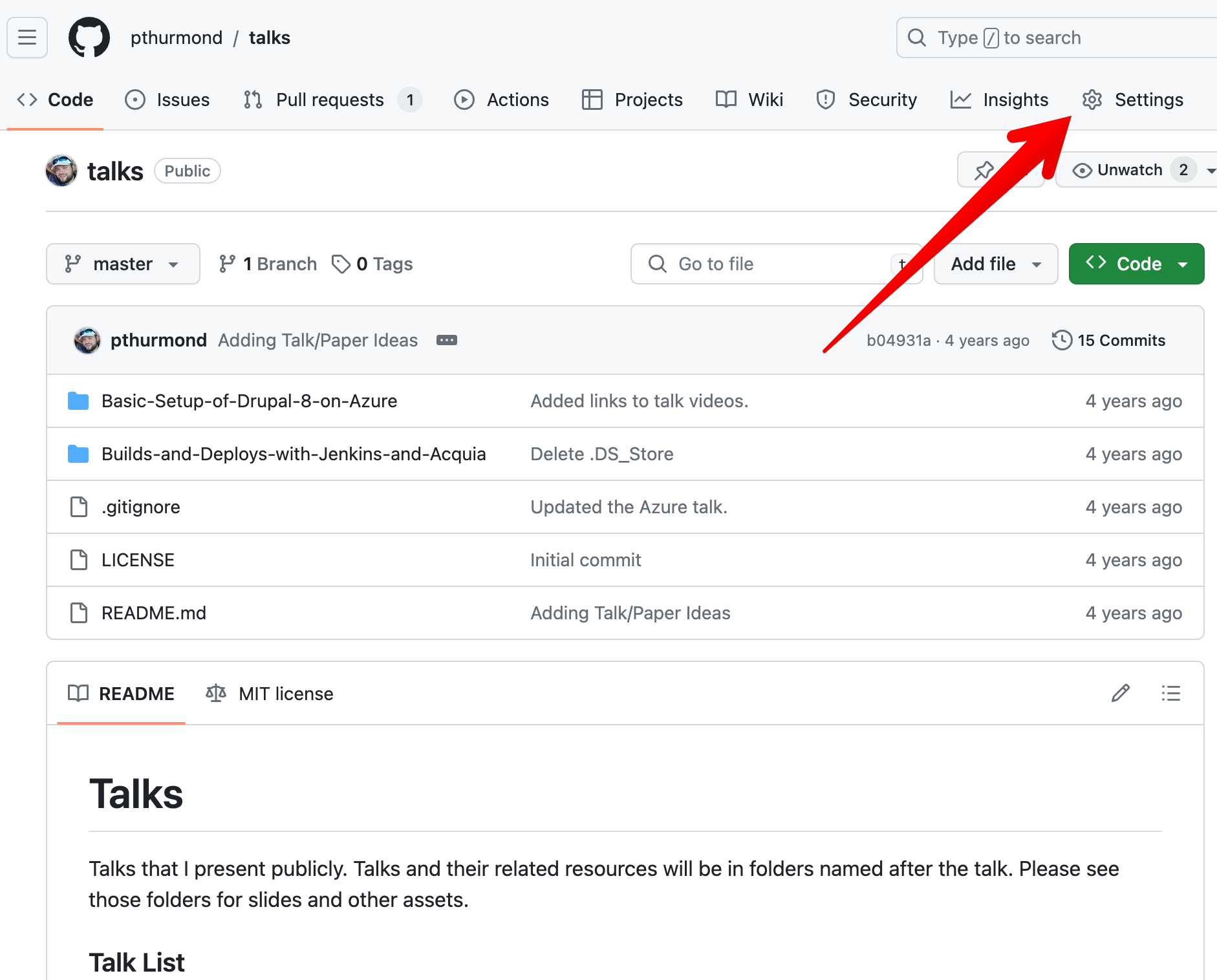Open the hamburger navigation menu
The width and height of the screenshot is (1217, 980).
coord(27,37)
